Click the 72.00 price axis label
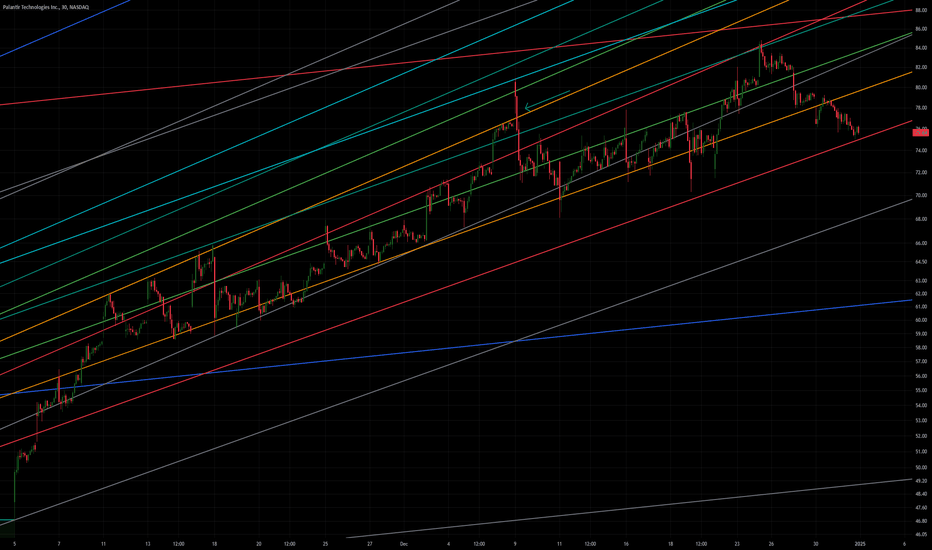Viewport: 932px width, 550px height. pos(921,172)
